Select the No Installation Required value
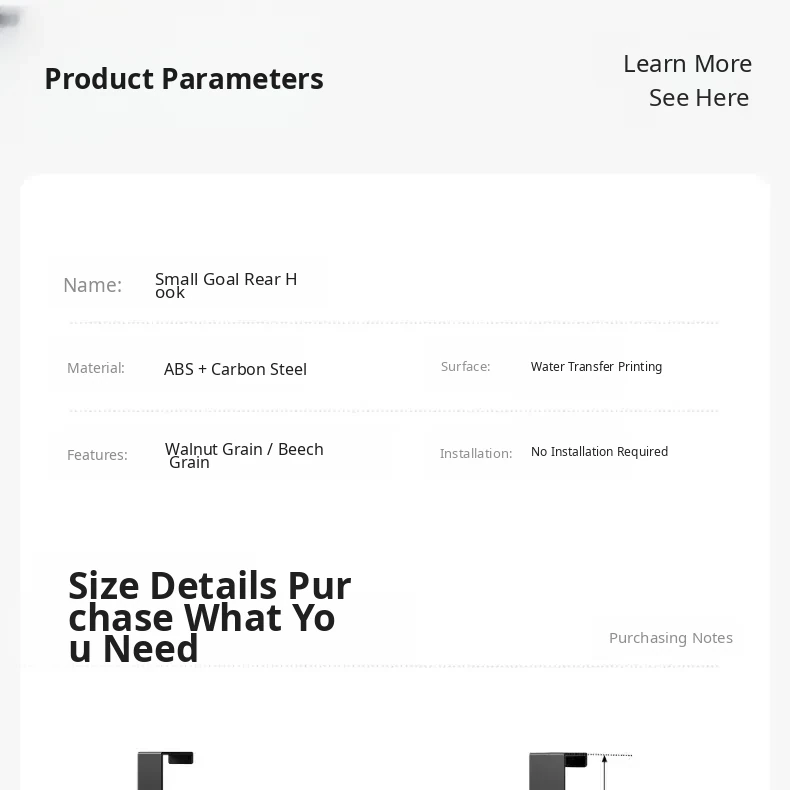The height and width of the screenshot is (790, 790). tap(599, 452)
